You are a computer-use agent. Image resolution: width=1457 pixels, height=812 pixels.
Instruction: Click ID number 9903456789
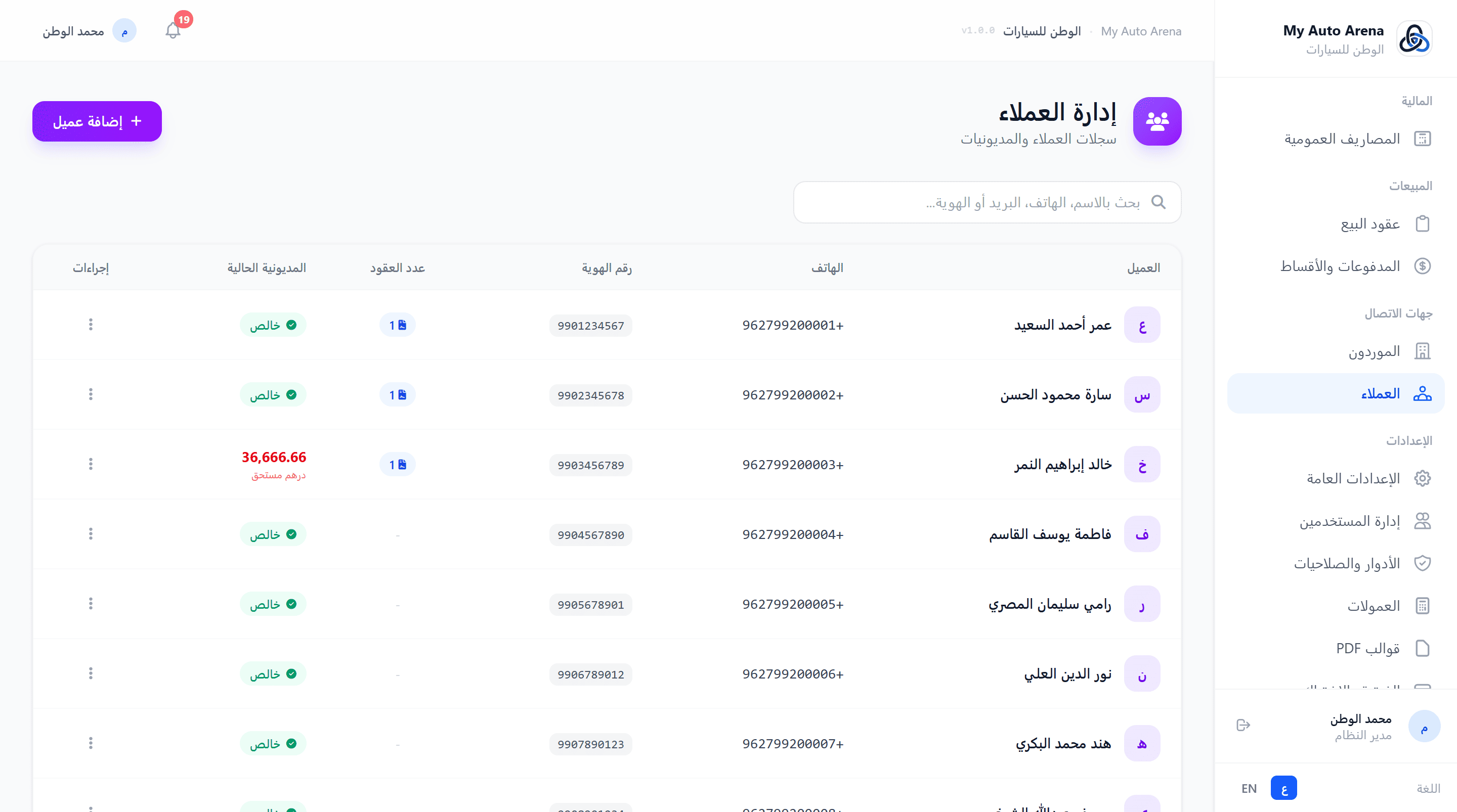[x=590, y=465]
